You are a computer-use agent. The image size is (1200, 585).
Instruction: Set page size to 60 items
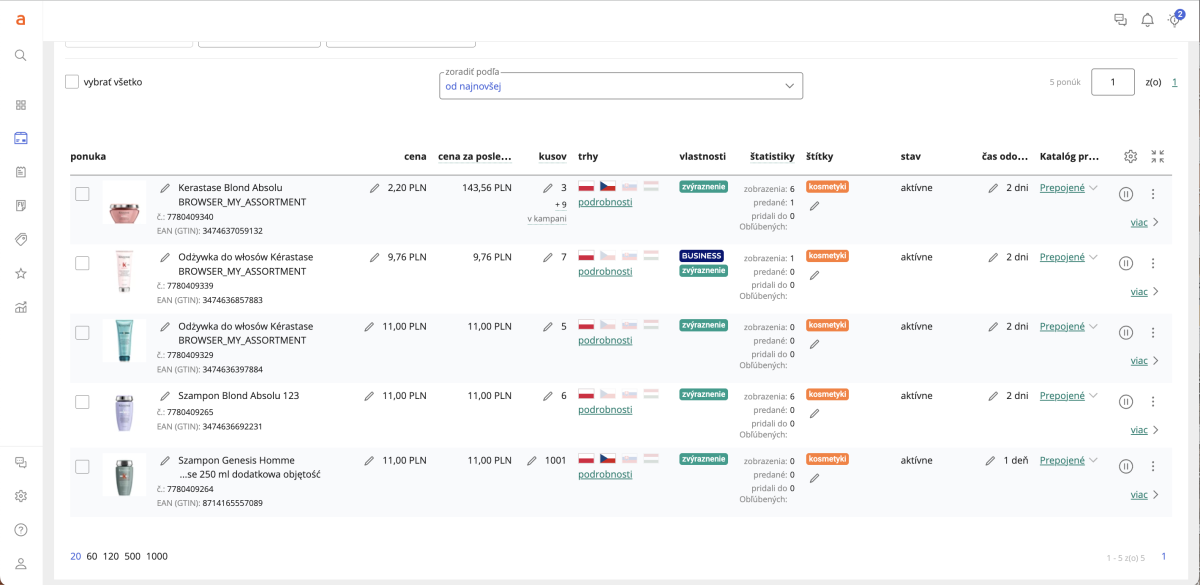coord(92,556)
